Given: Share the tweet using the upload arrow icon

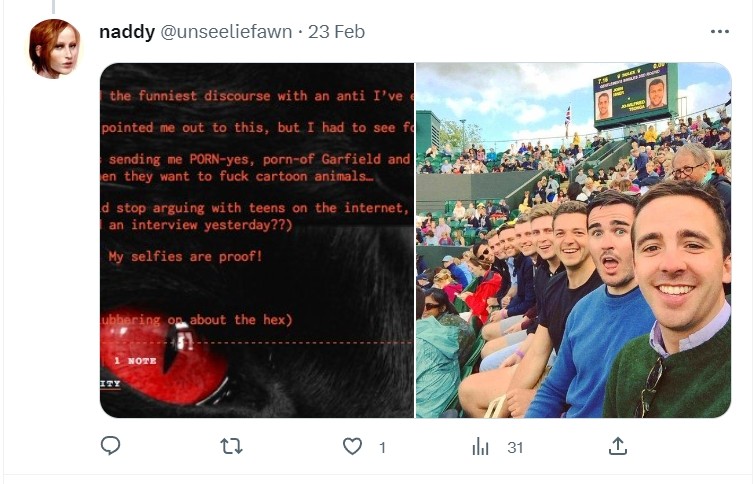Looking at the screenshot, I should (x=618, y=446).
